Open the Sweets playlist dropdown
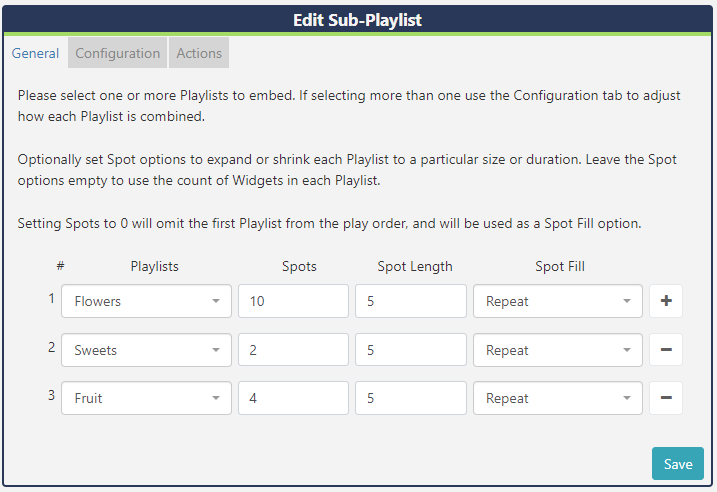717x492 pixels. (146, 350)
